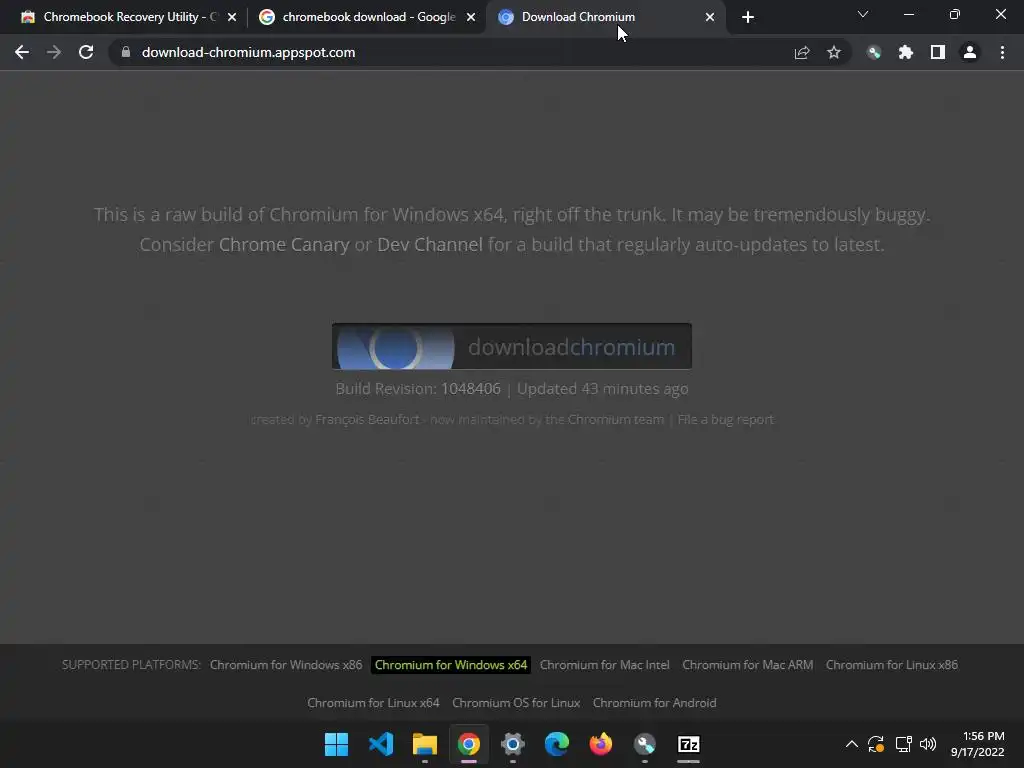Select Chromium for Android
This screenshot has width=1024, height=768.
click(654, 703)
